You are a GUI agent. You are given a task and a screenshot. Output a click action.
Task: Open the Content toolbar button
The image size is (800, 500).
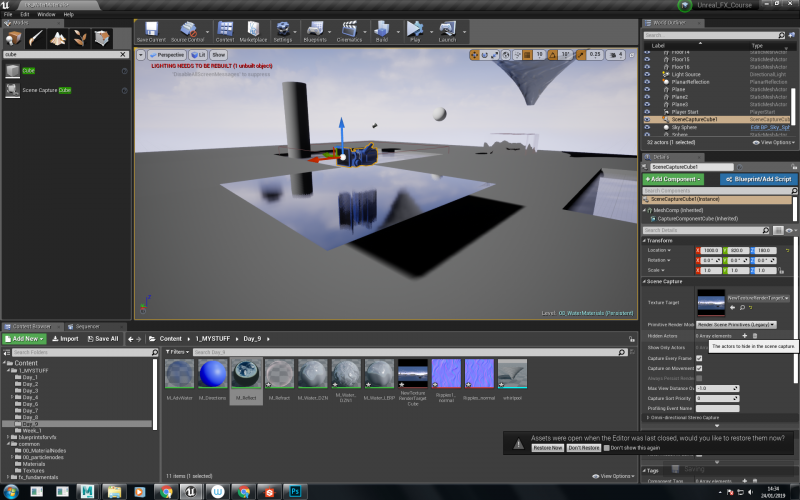224,32
